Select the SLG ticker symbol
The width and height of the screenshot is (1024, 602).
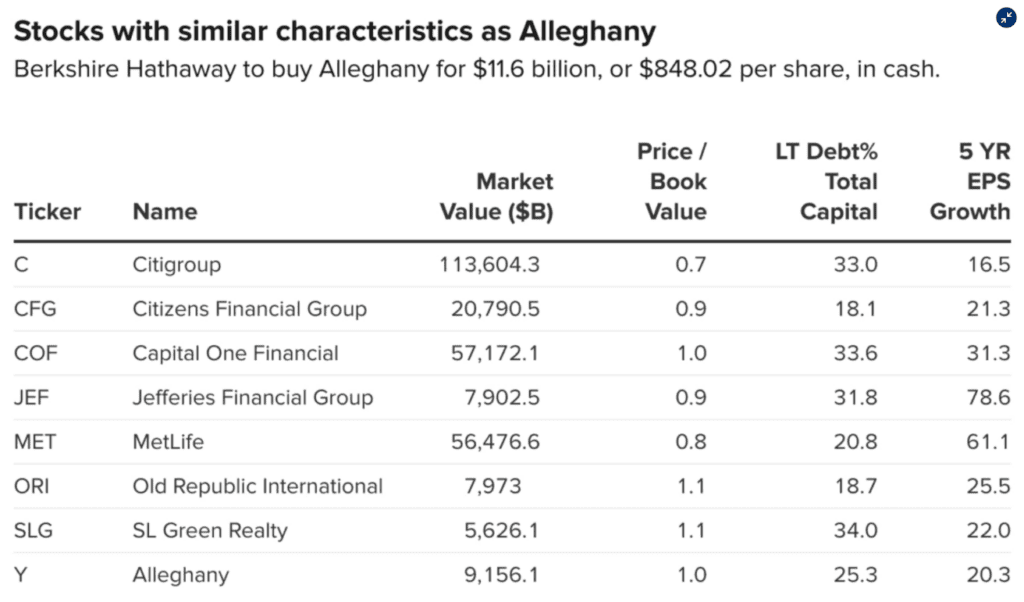click(35, 531)
